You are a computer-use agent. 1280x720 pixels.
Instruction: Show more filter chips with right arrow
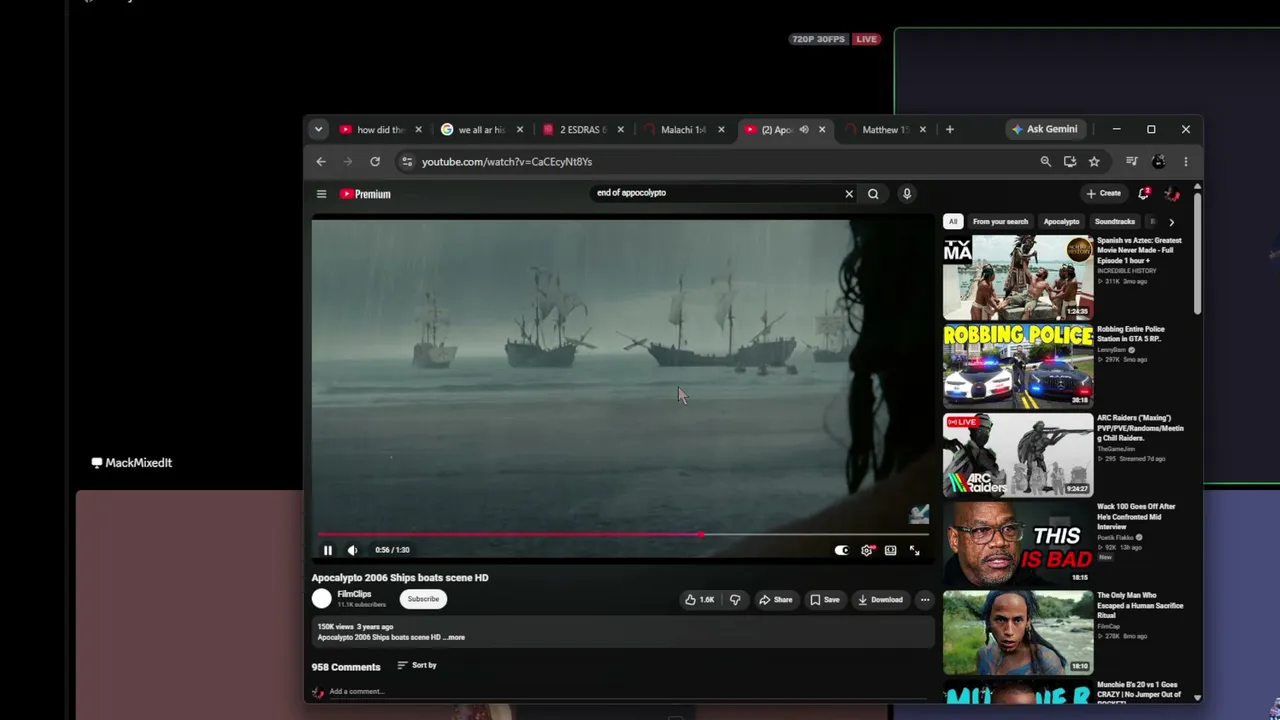click(1171, 222)
